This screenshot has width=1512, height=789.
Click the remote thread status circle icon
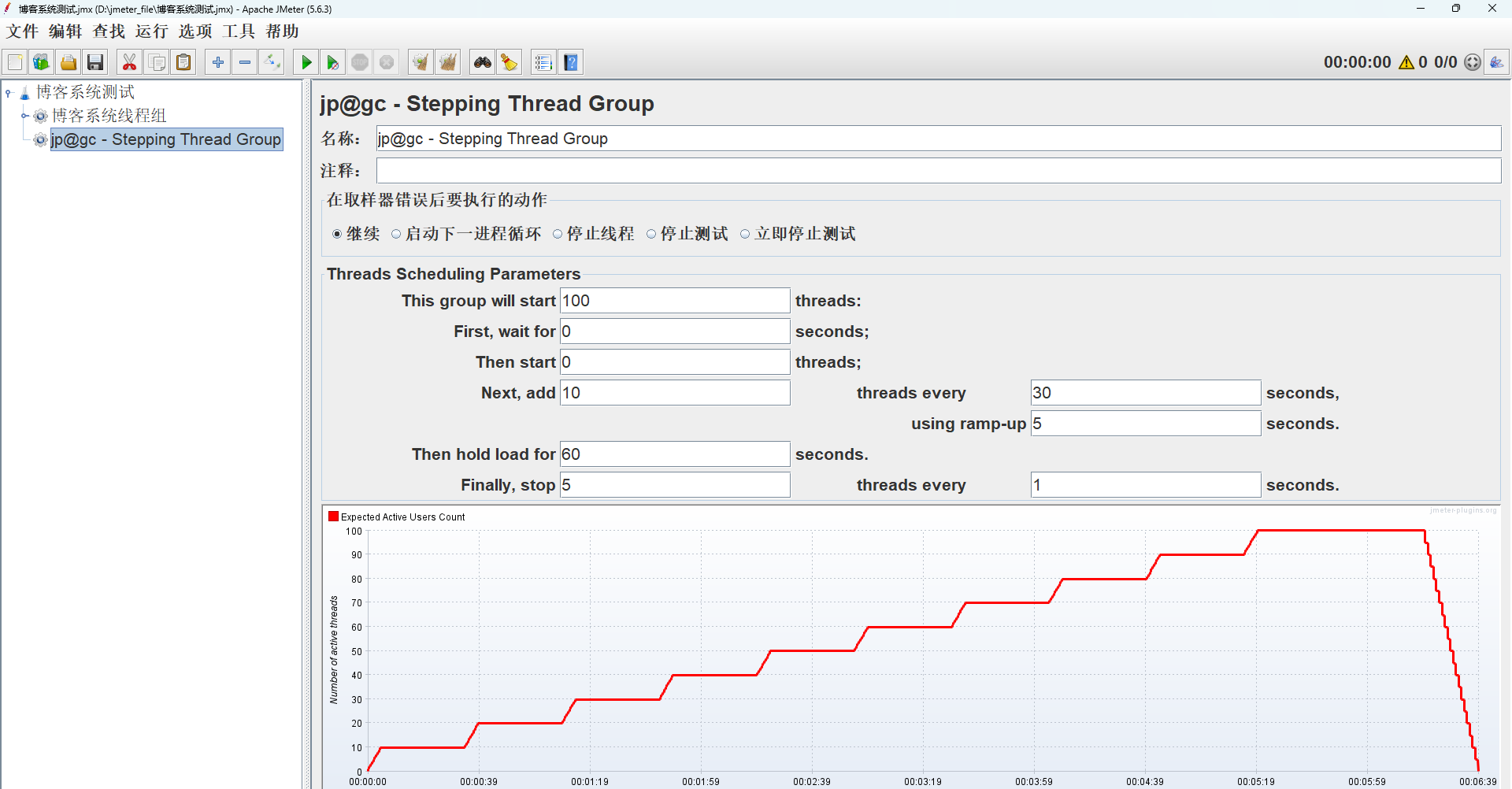[x=1472, y=62]
